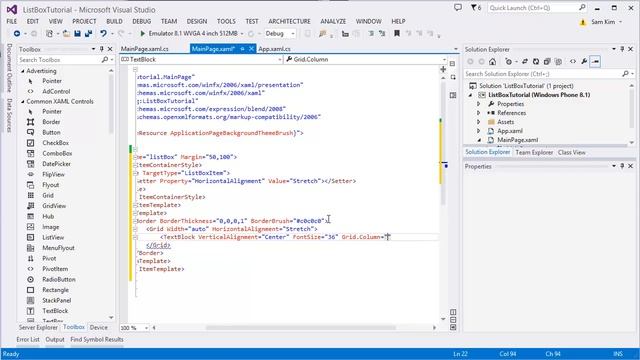Select the Hub control in Toolbox

(x=48, y=216)
